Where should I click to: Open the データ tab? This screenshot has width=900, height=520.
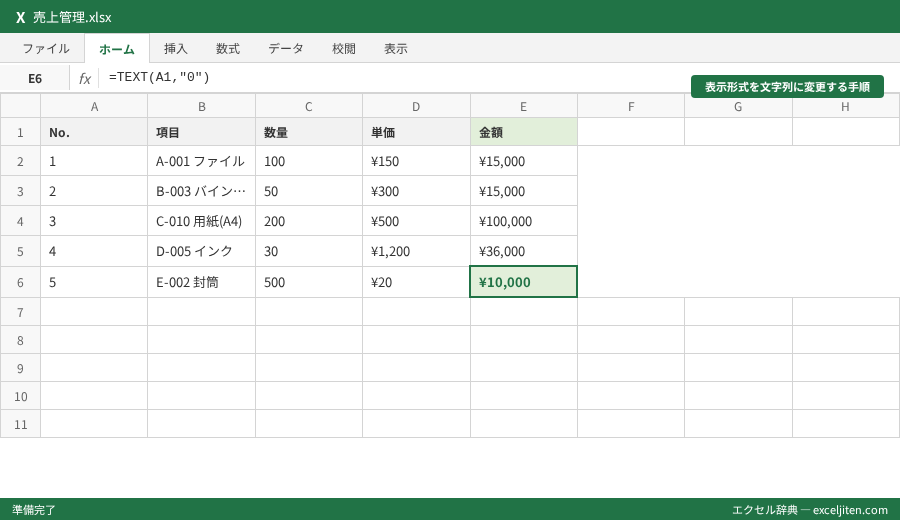286,49
